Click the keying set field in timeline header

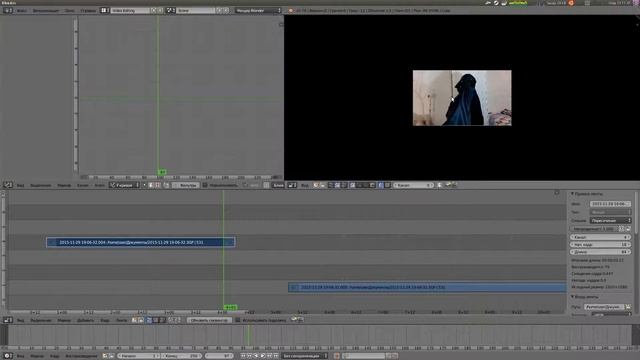coord(364,356)
